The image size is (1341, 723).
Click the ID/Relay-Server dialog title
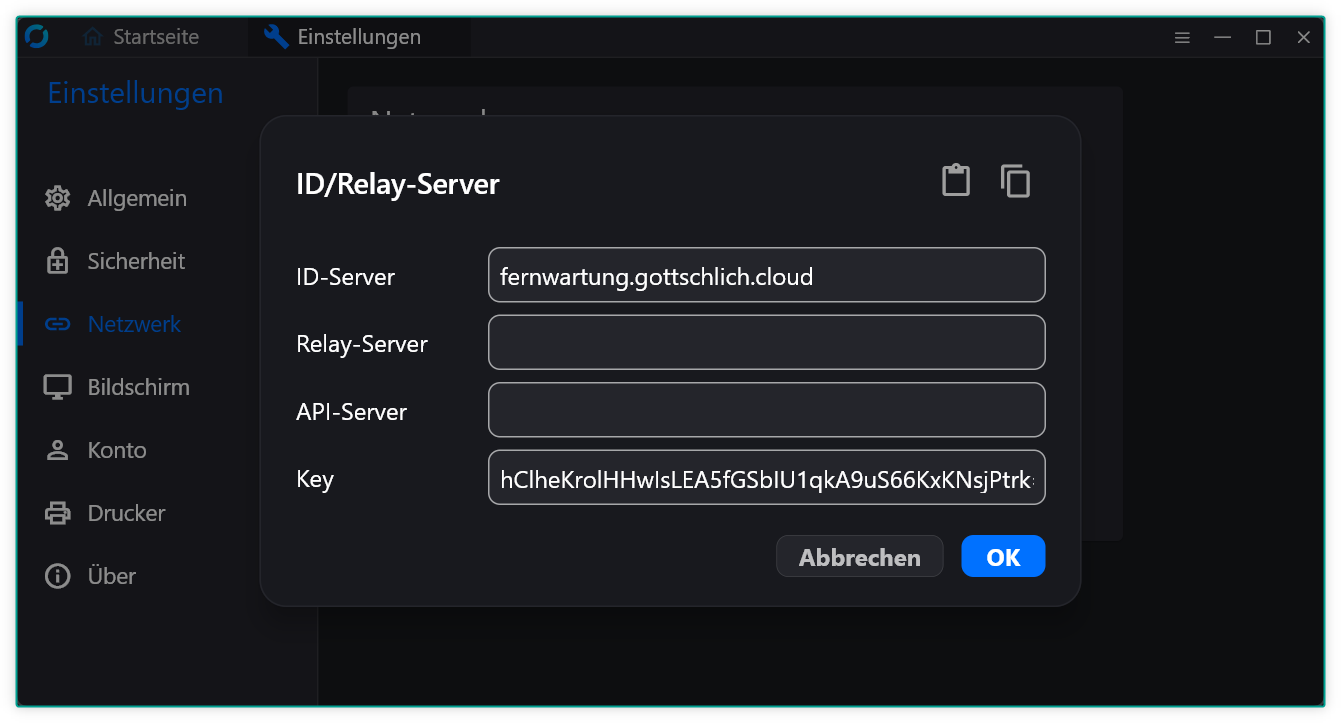click(x=398, y=184)
